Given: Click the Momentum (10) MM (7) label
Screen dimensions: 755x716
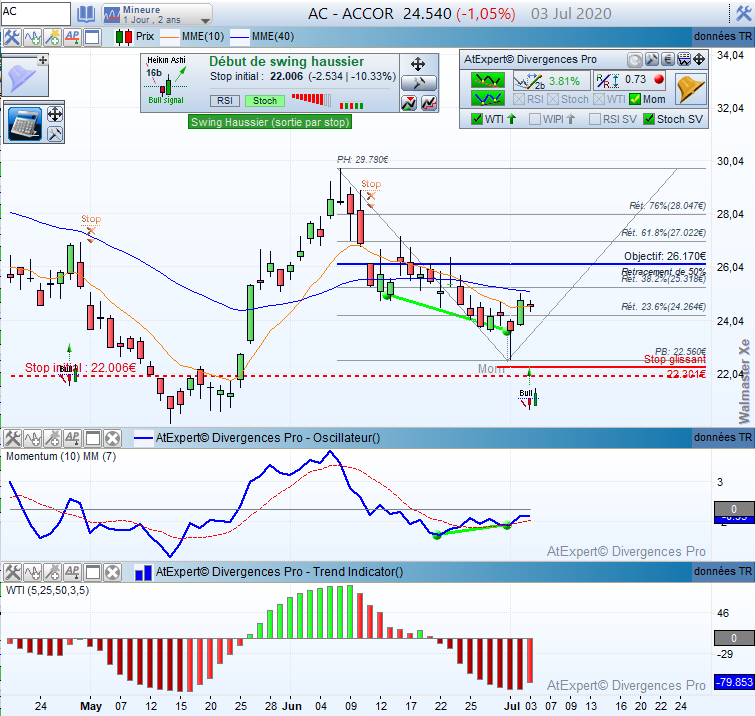Looking at the screenshot, I should coord(61,456).
